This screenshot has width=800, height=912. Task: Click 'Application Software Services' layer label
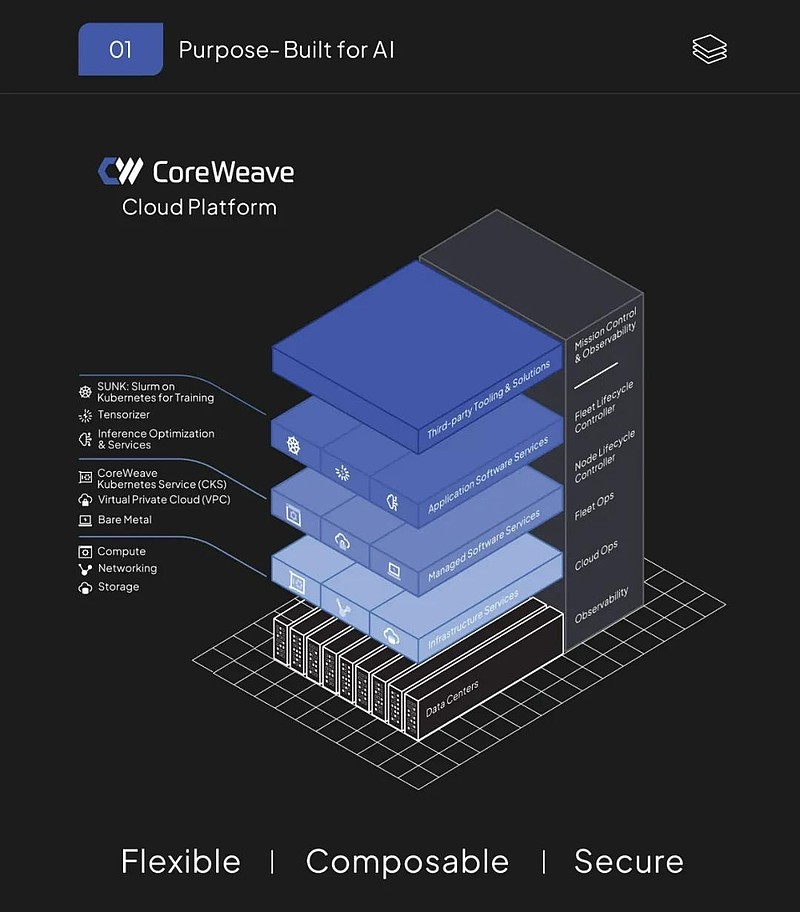488,475
